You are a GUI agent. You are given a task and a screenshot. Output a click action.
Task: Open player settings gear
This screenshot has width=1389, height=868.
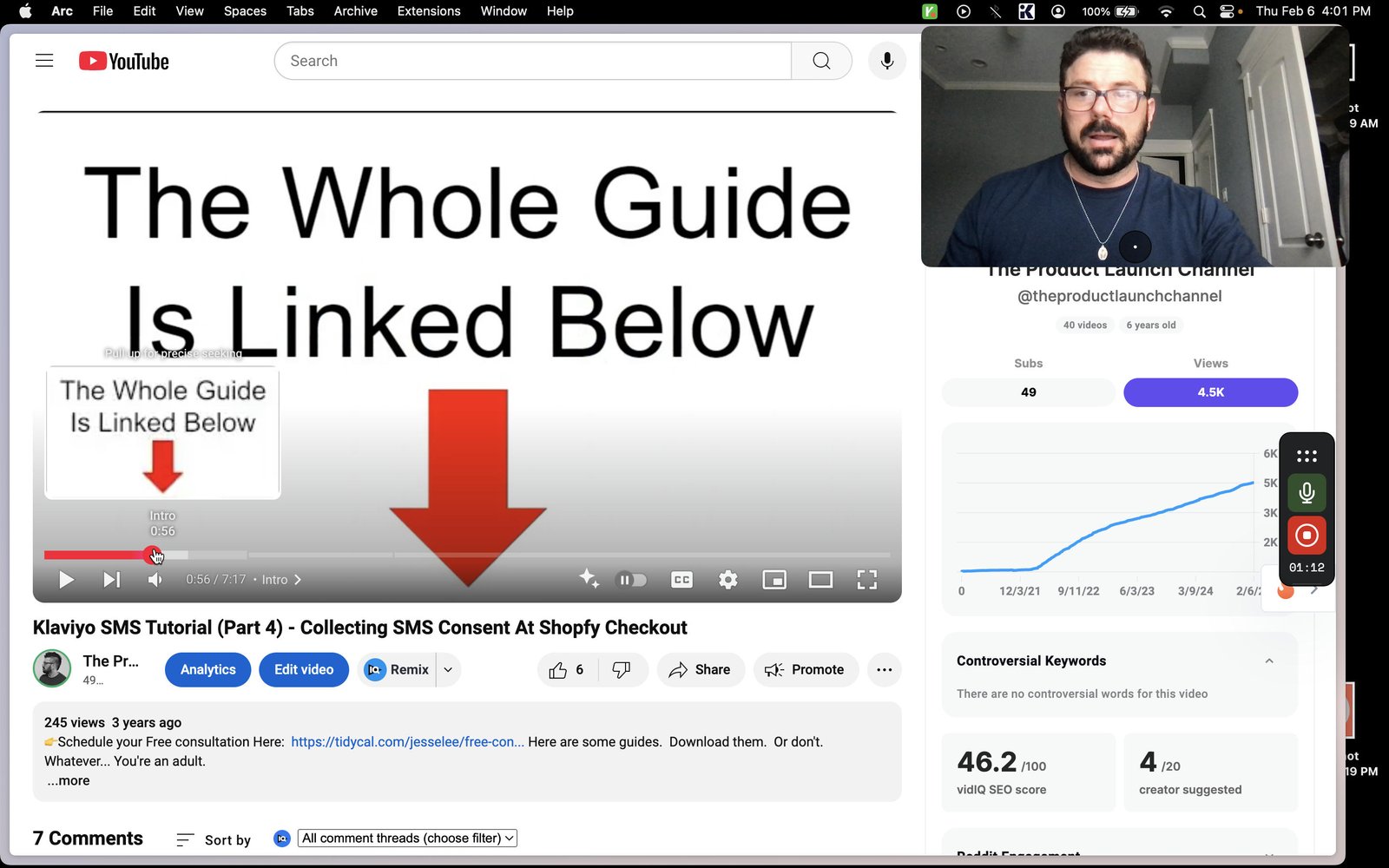tap(728, 580)
